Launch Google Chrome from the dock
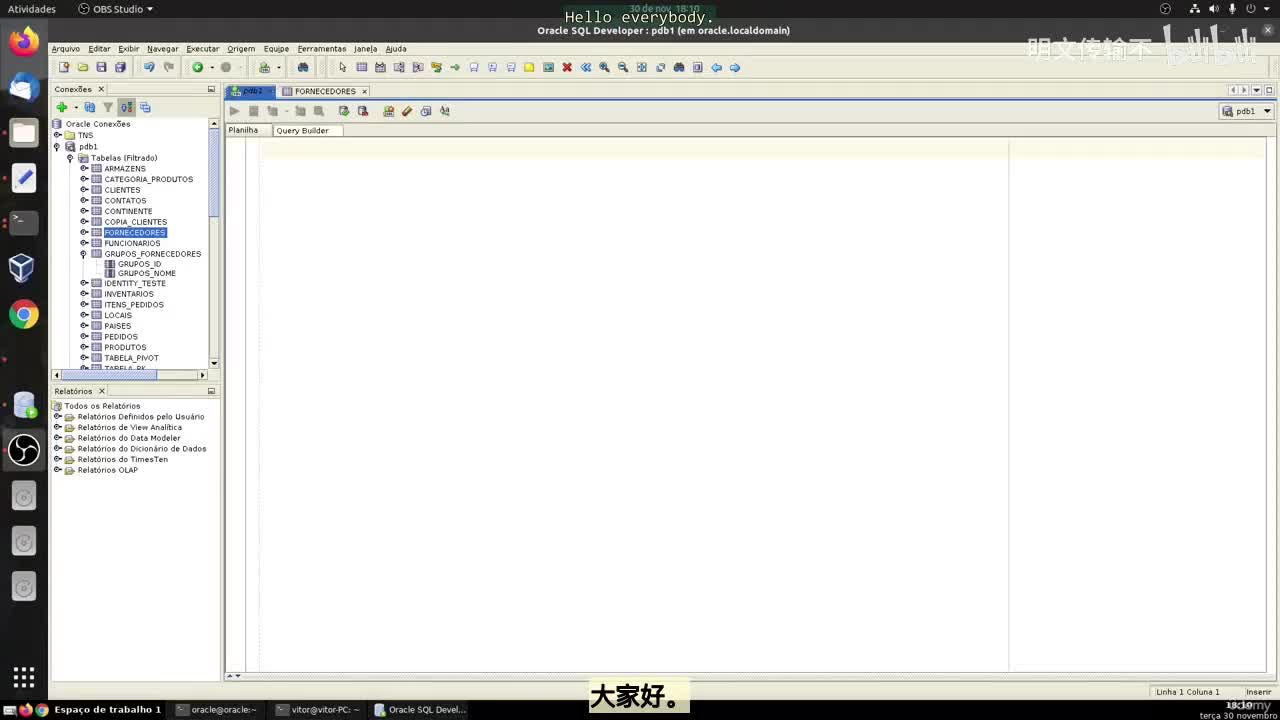The image size is (1280, 720). pyautogui.click(x=24, y=314)
